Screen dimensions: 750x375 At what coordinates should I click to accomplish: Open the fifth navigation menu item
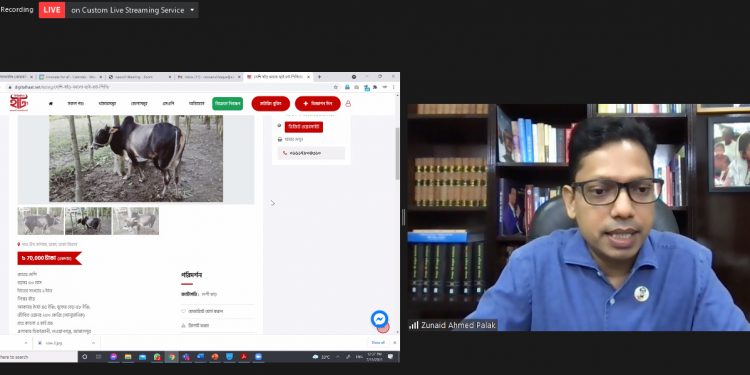pos(168,103)
